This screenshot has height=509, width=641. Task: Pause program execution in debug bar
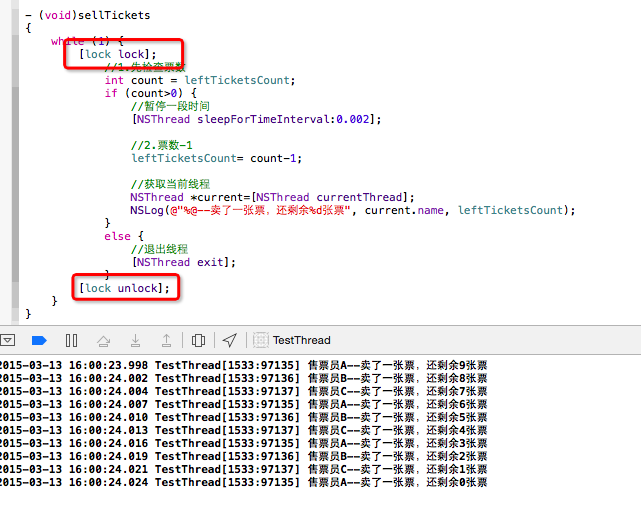(71, 340)
